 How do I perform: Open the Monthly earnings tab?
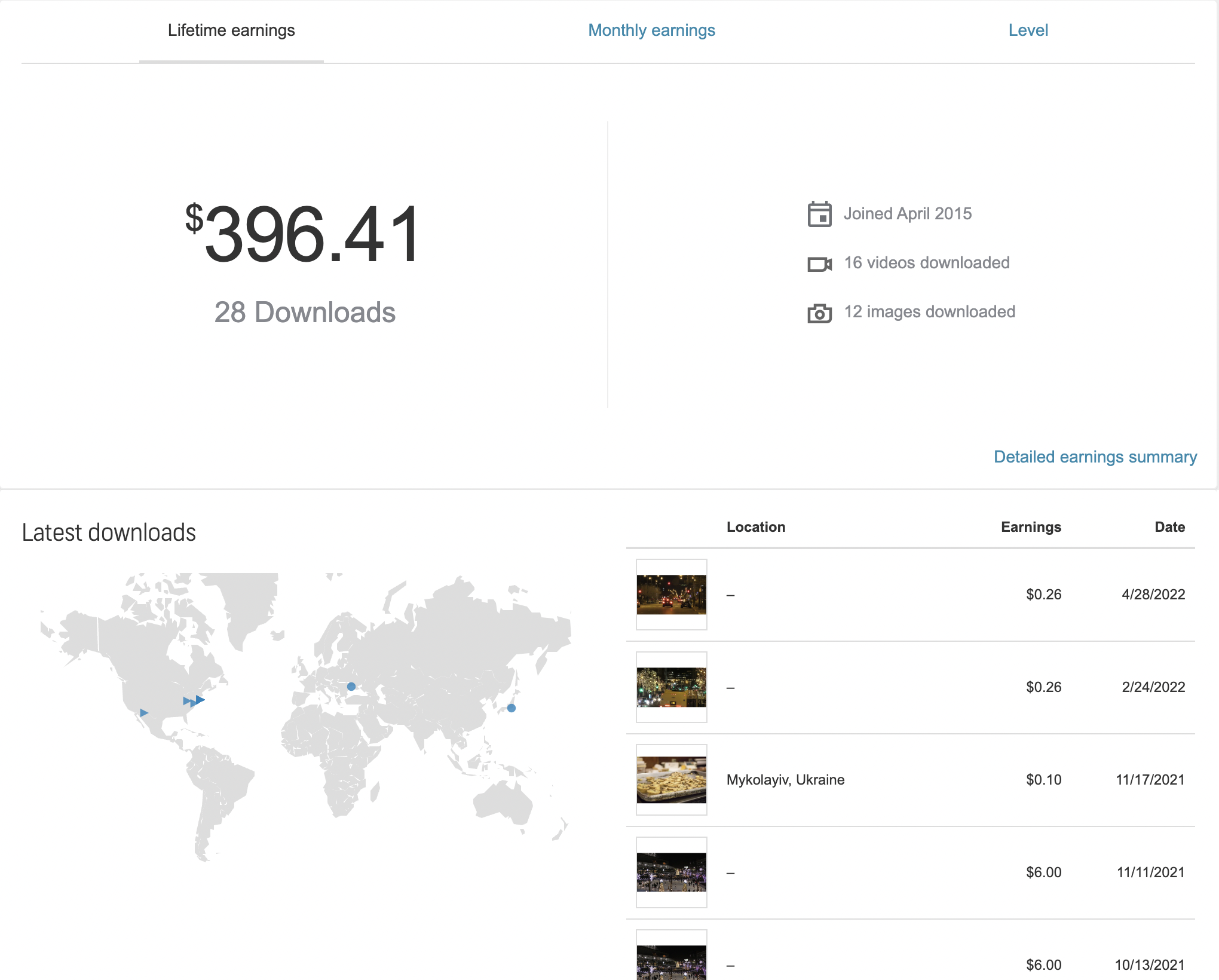point(651,30)
